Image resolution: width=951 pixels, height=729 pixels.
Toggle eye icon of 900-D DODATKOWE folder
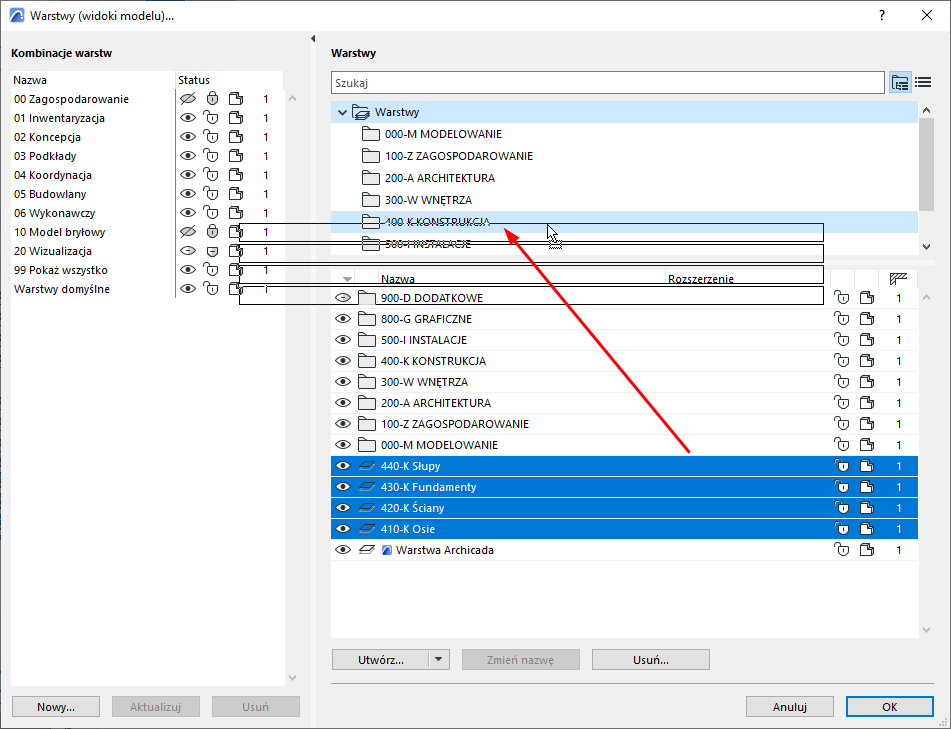[x=343, y=298]
